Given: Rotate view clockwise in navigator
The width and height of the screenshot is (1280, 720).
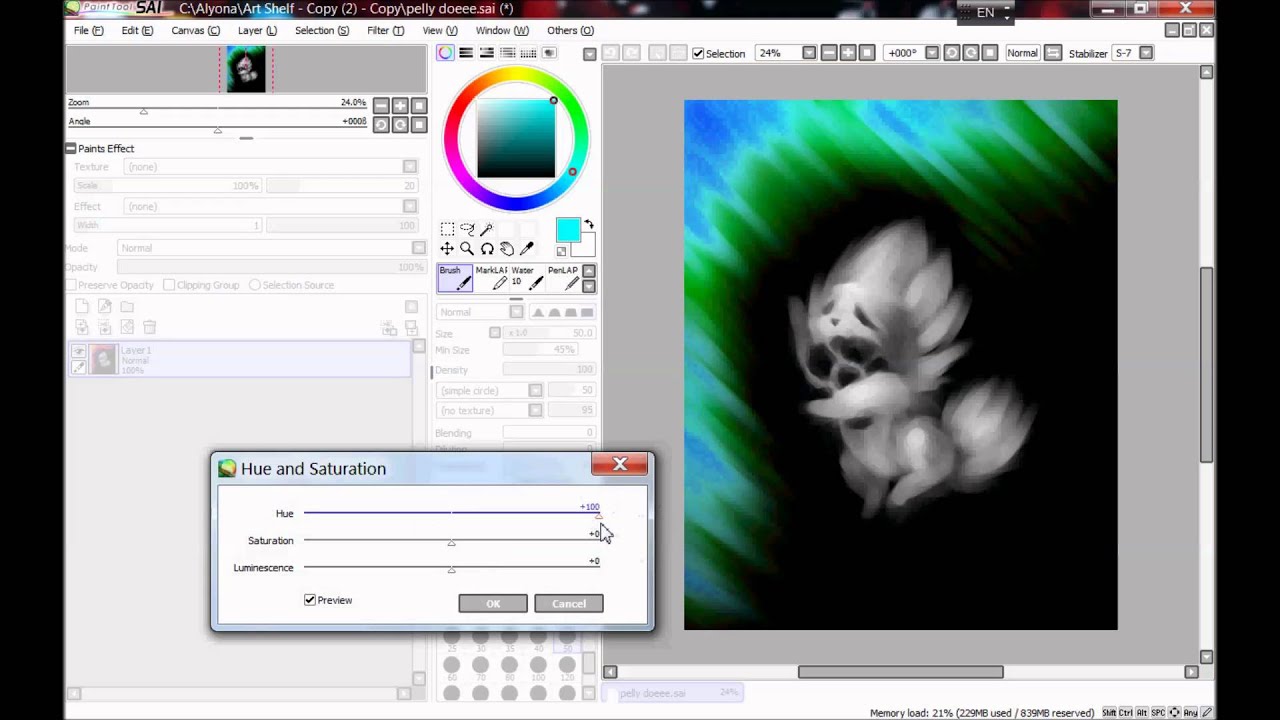Looking at the screenshot, I should pos(400,125).
